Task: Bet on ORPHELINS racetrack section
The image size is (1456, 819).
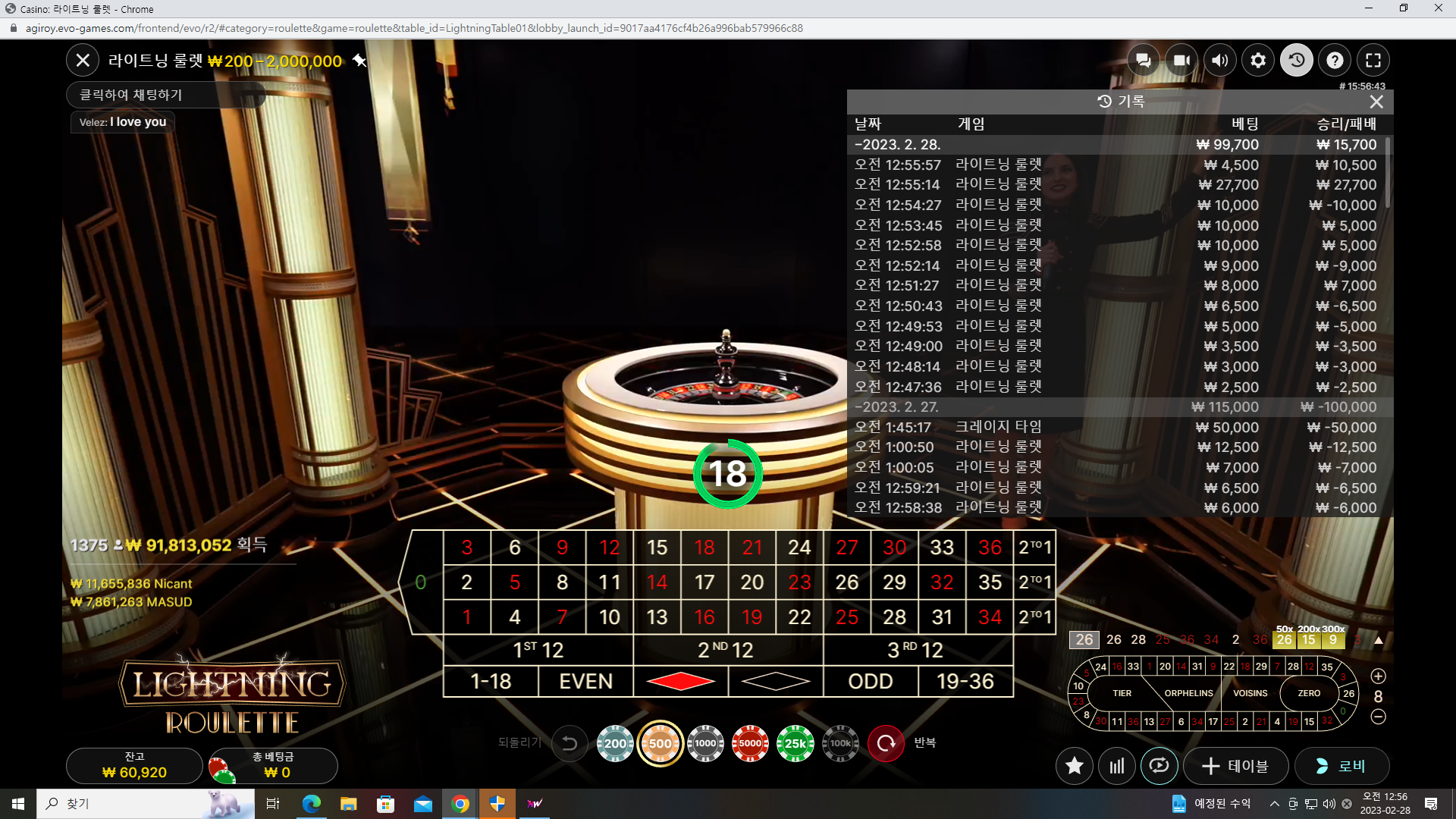Action: click(1188, 693)
